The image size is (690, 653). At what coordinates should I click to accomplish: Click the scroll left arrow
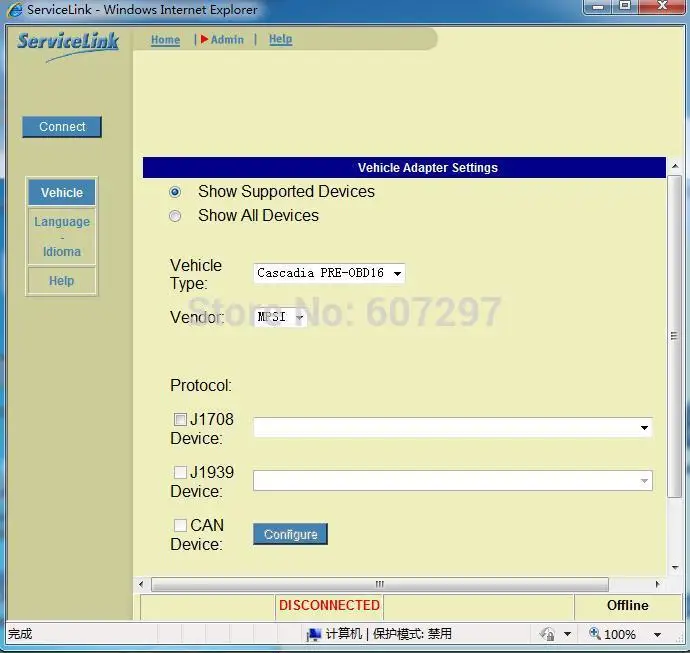pos(141,584)
